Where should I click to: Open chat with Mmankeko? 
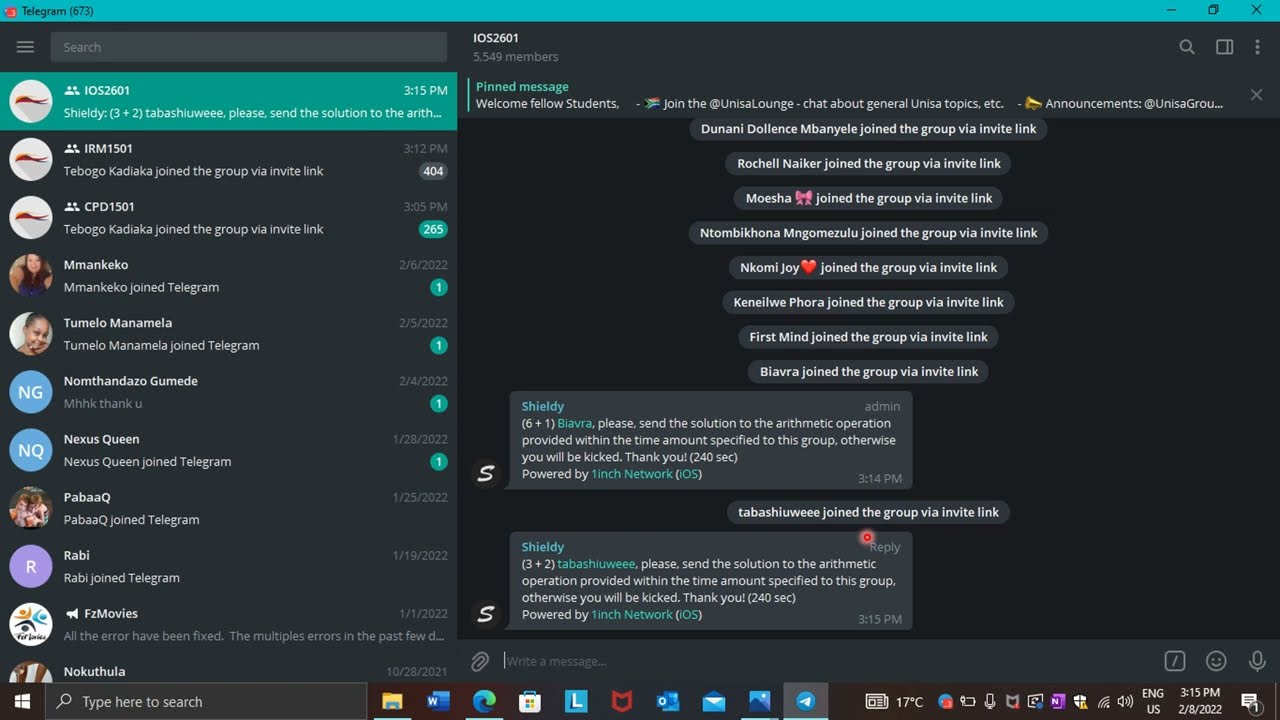pyautogui.click(x=228, y=275)
